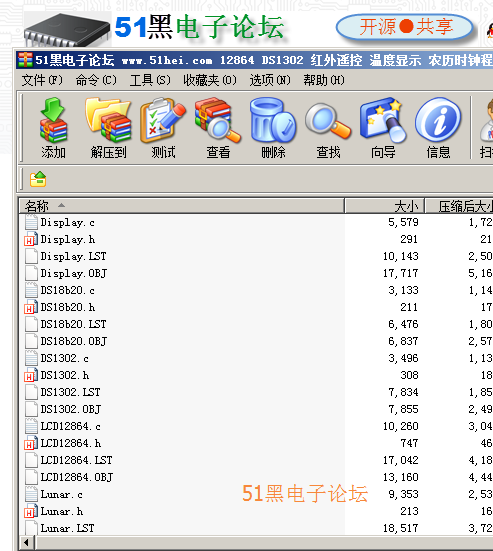Select the Lunar.h header file icon

click(x=31, y=512)
